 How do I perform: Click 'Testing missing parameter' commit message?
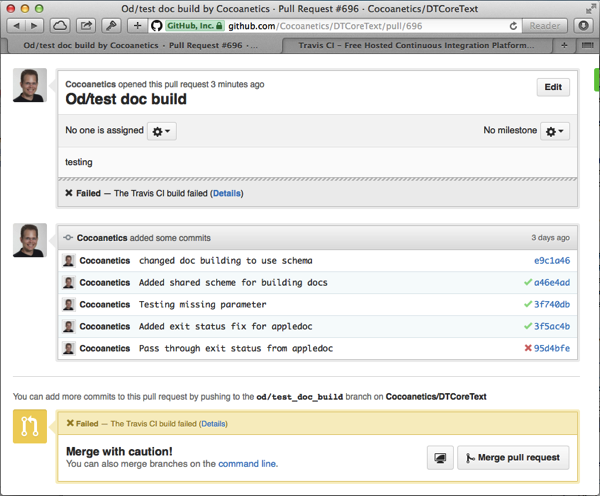coord(202,304)
